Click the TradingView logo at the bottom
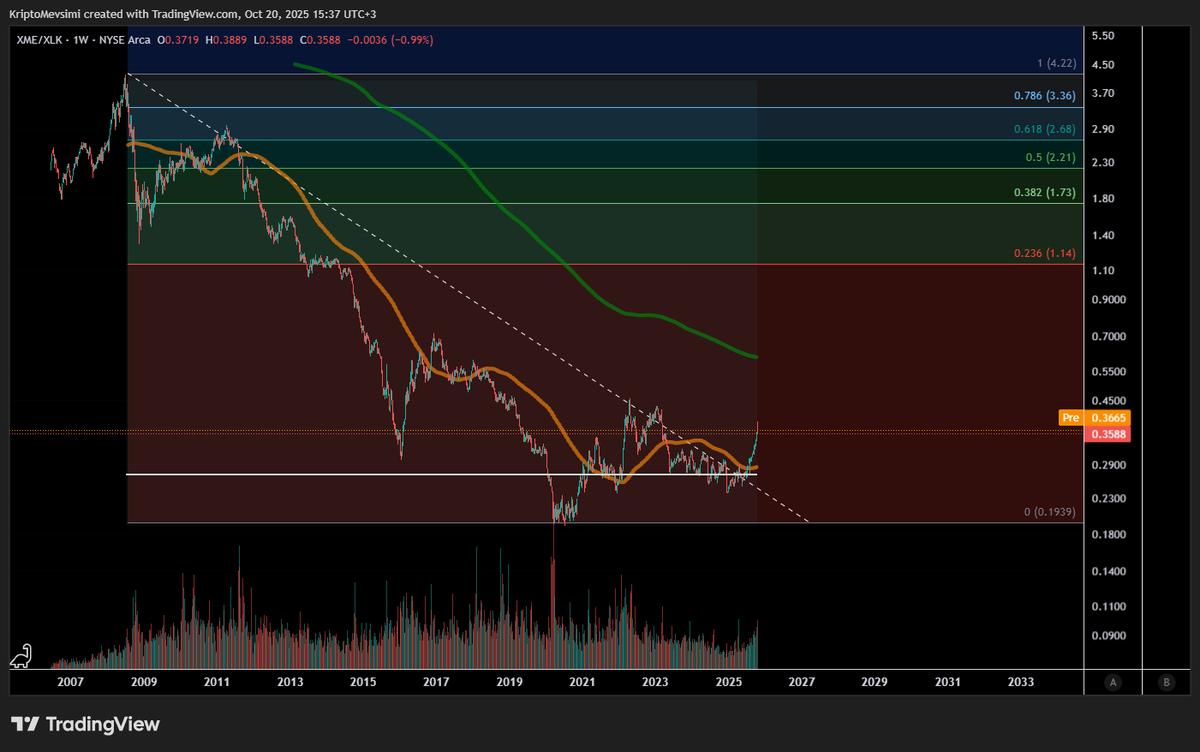This screenshot has width=1200, height=752. tap(85, 724)
